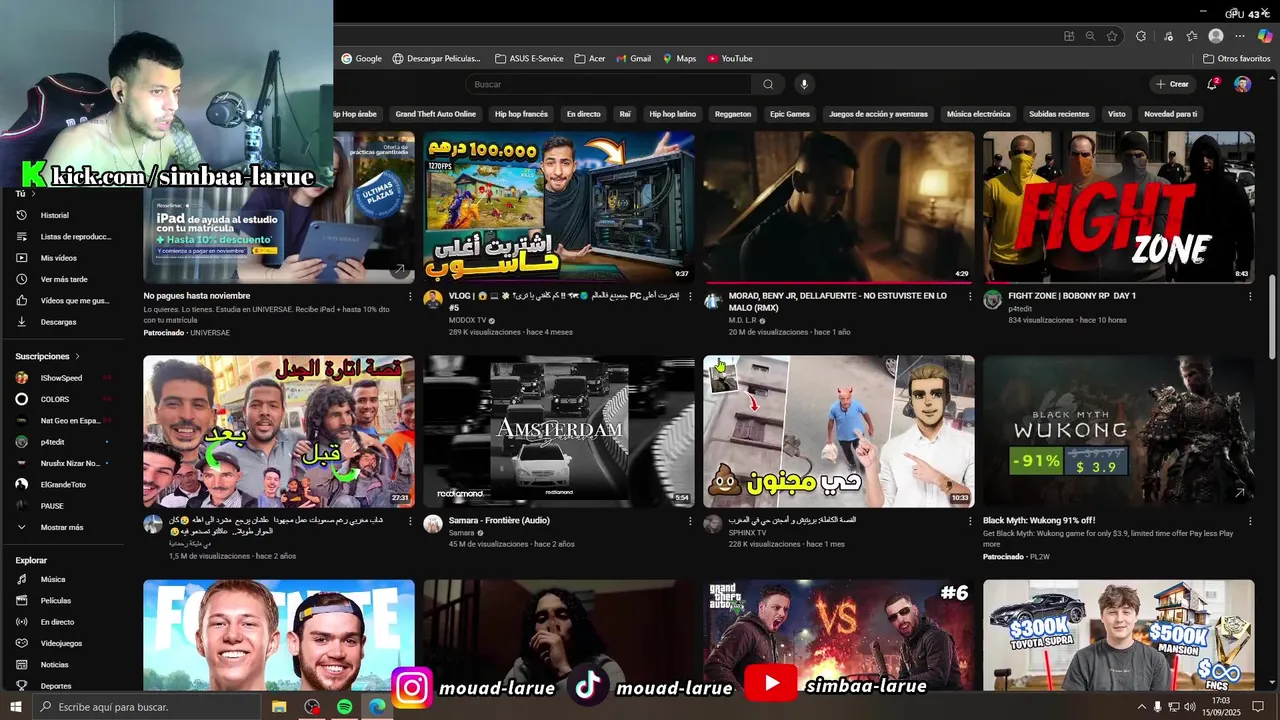This screenshot has height=720, width=1280.
Task: Open En directo in Explorar sidebar
Action: coord(57,622)
